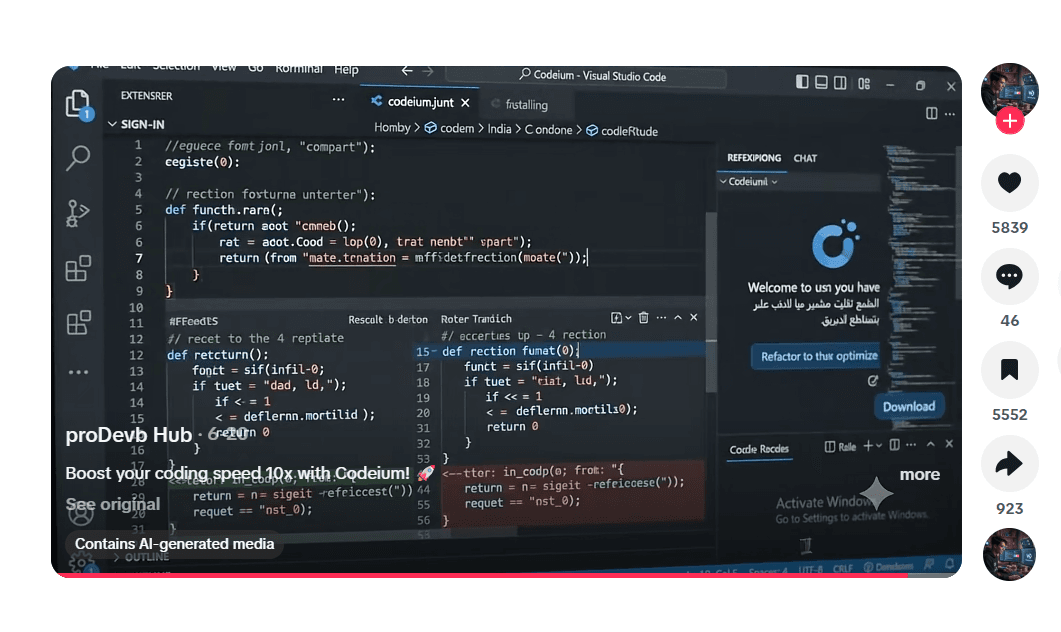The height and width of the screenshot is (632, 1061).
Task: Open editor more actions ellipsis beside split icon
Action: [x=950, y=114]
